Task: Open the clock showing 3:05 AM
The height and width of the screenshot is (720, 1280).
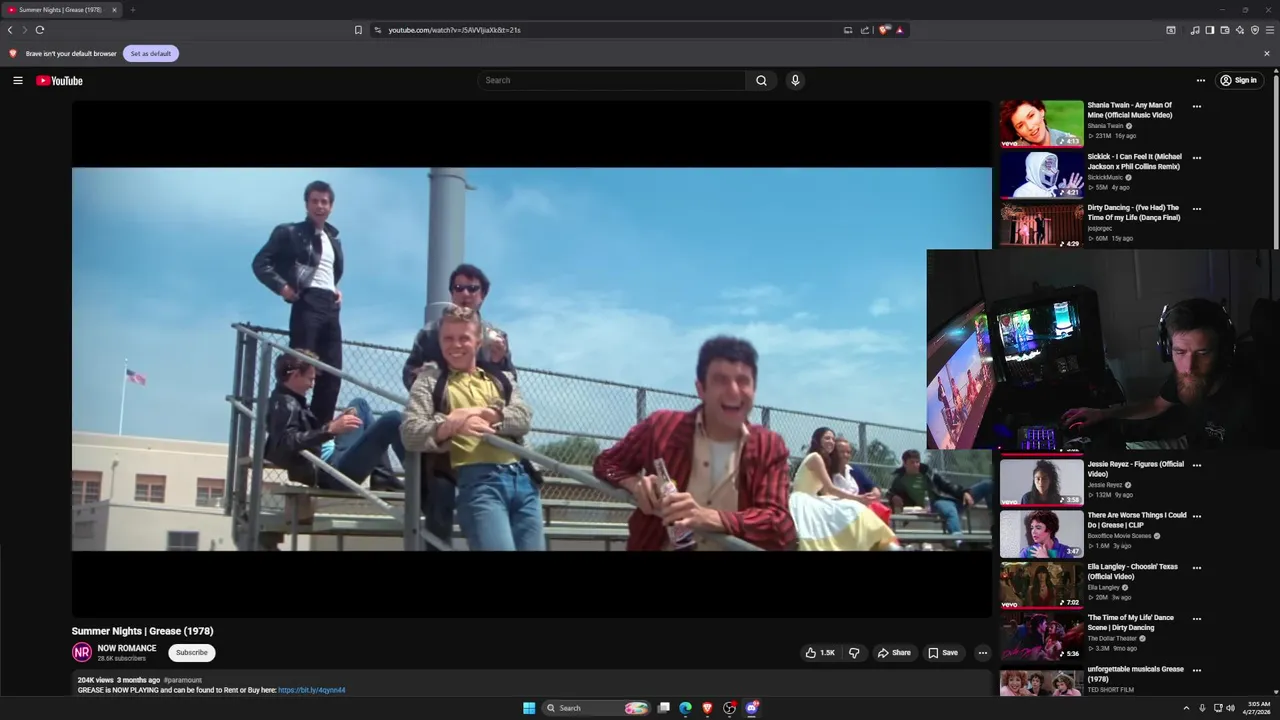Action: click(1258, 708)
